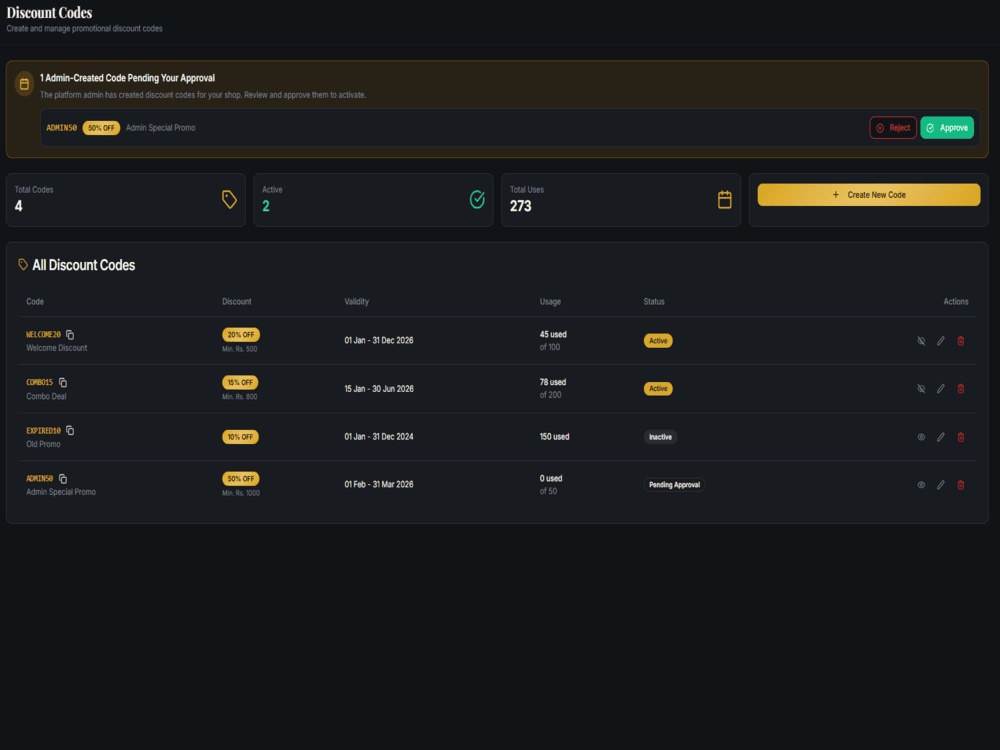Click the 45 used usage value
The width and height of the screenshot is (1000, 750).
[553, 334]
